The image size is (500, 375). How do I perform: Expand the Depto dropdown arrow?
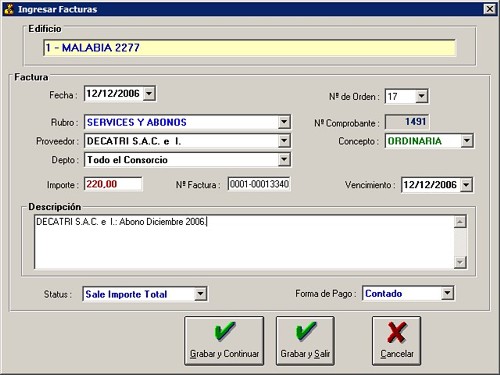284,160
